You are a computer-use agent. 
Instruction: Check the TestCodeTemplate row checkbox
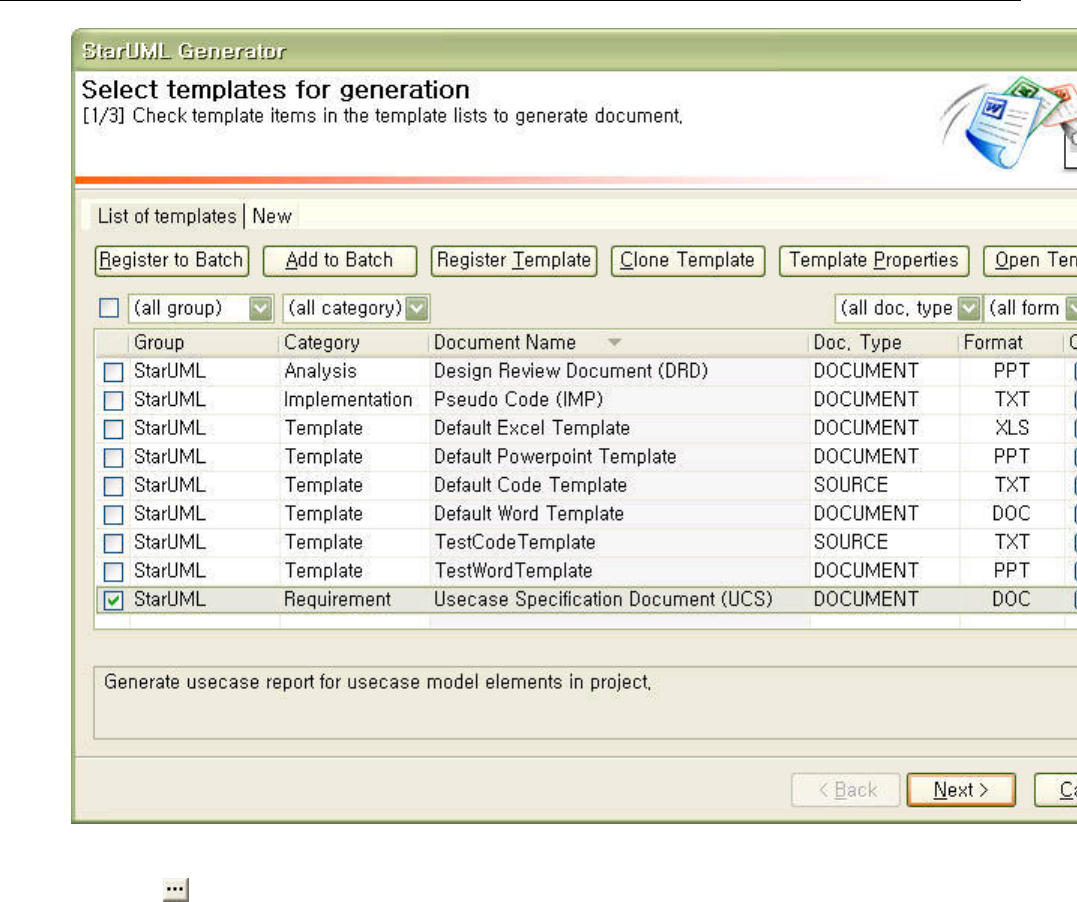click(x=113, y=543)
